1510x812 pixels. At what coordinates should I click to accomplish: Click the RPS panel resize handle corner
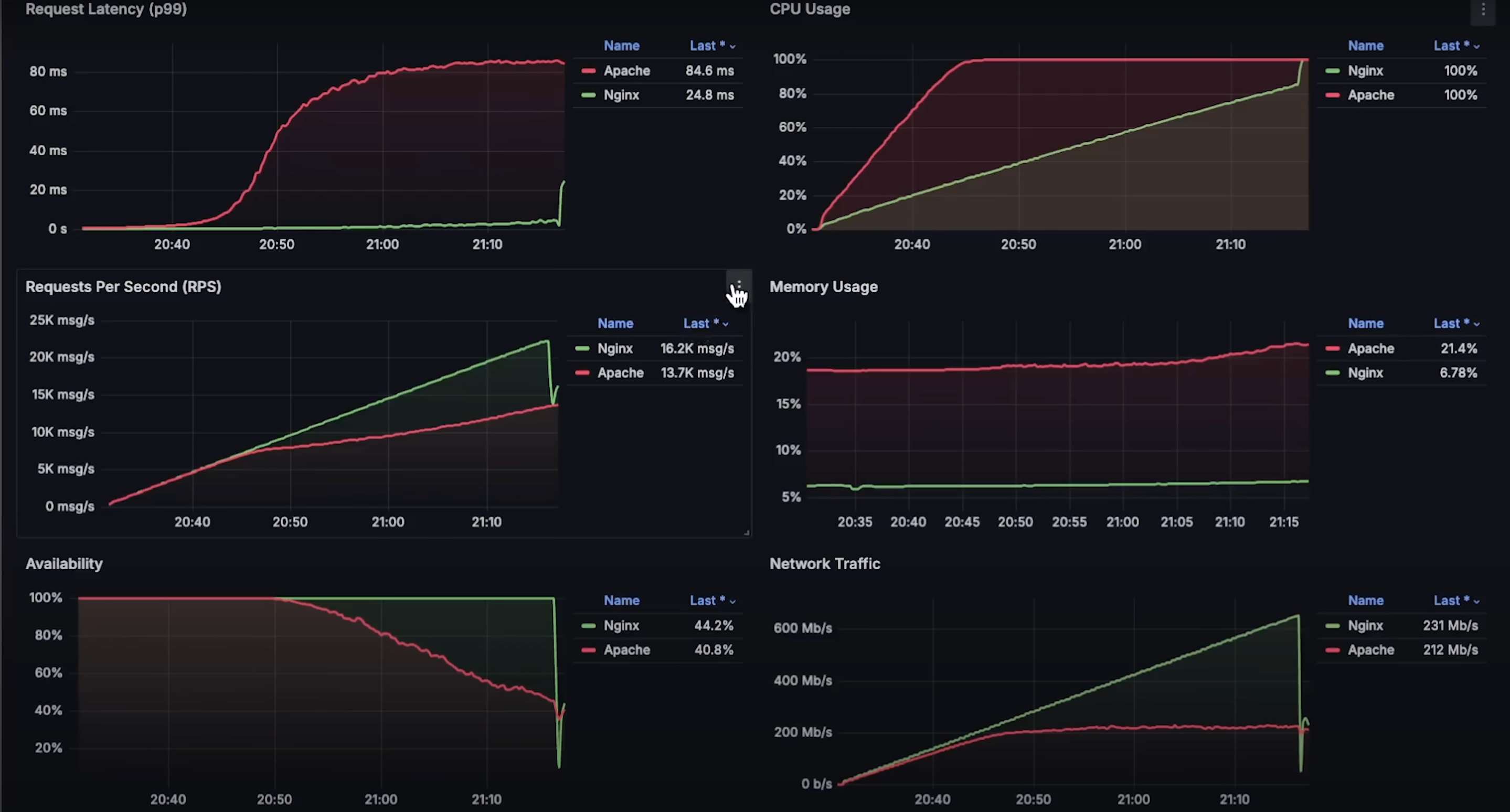pos(746,532)
